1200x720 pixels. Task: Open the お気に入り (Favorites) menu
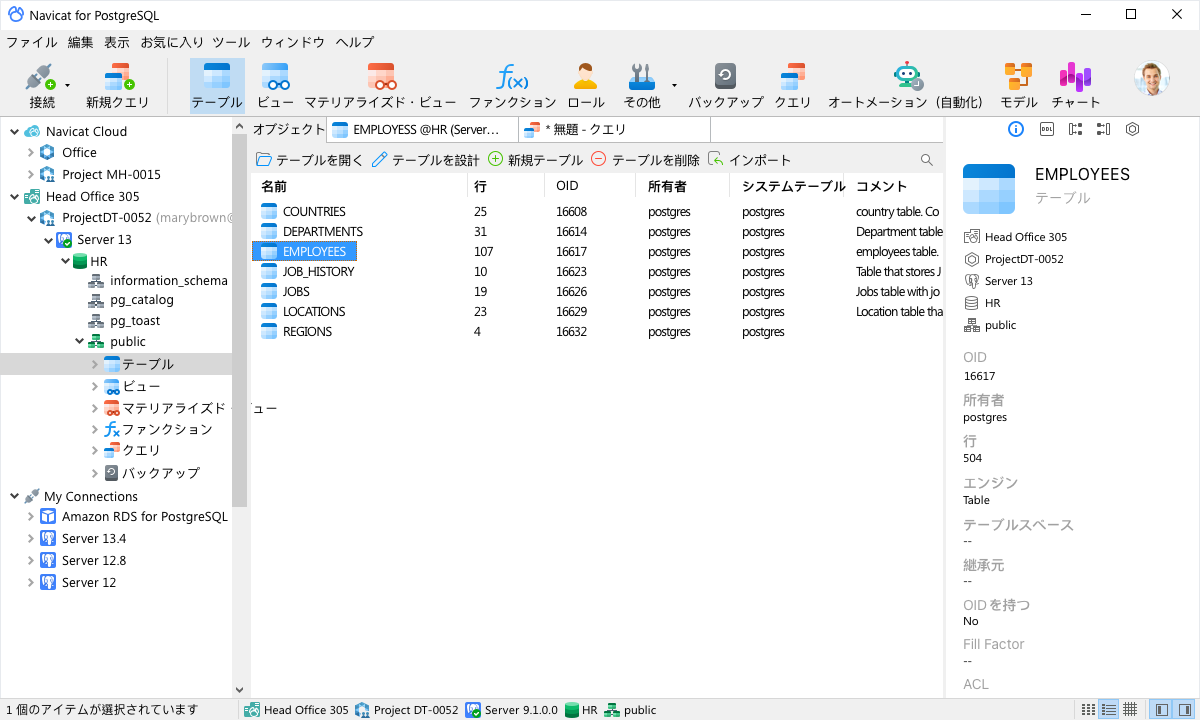(x=172, y=42)
